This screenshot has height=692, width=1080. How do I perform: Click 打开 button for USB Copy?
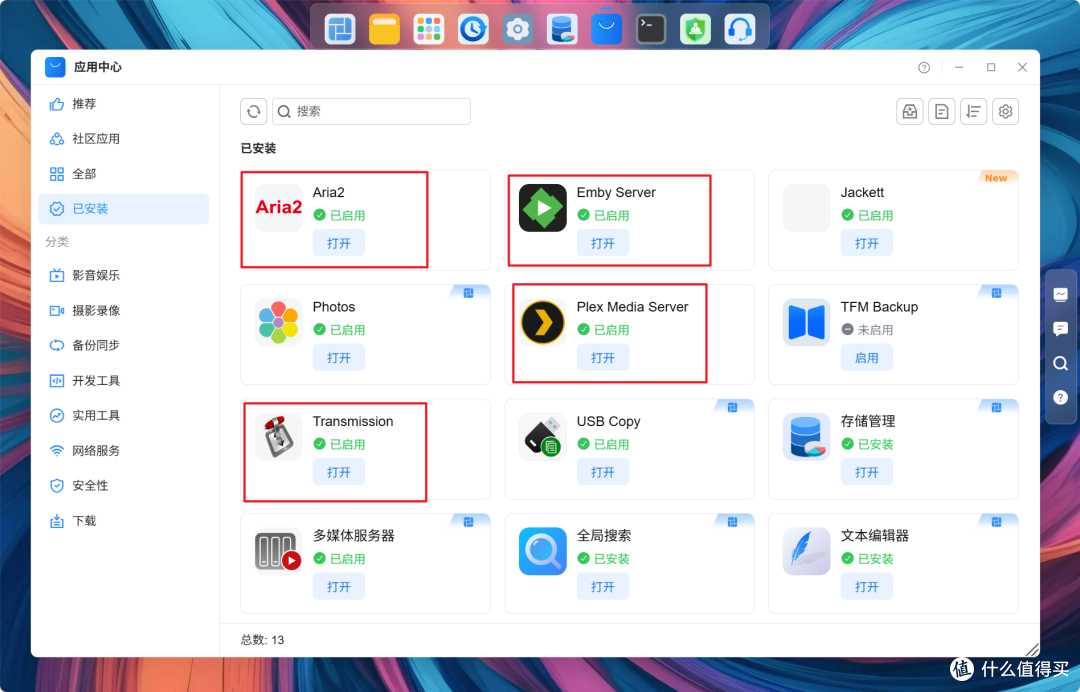coord(603,472)
